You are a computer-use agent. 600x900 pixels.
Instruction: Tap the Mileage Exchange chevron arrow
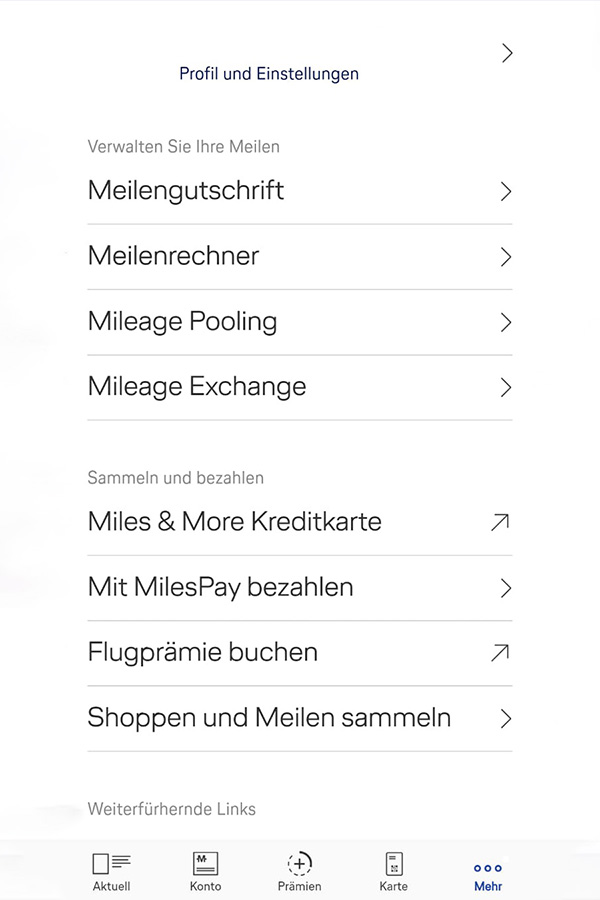(x=506, y=387)
